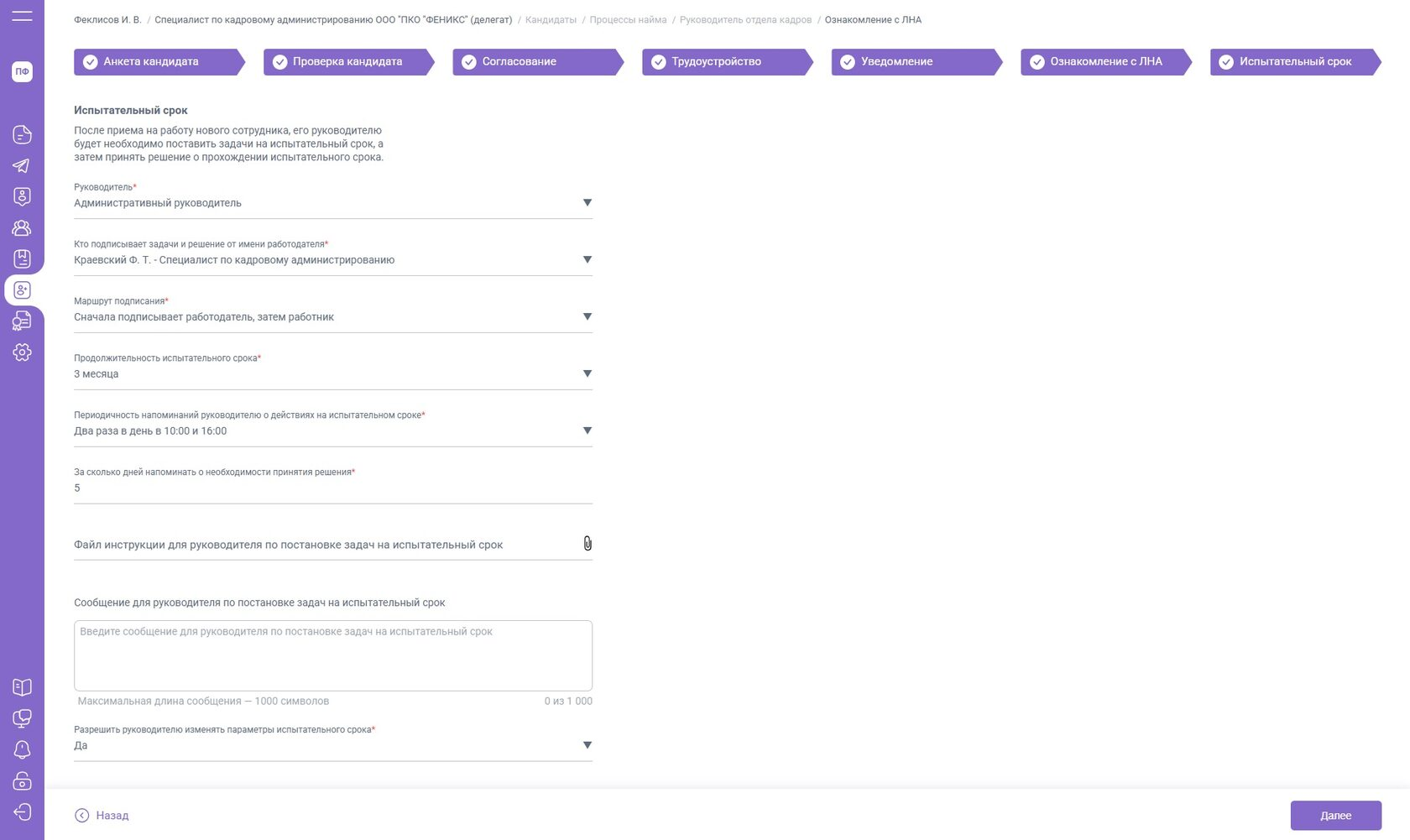Click the padlock icon in sidebar
Viewport: 1410px width, 840px height.
(22, 780)
